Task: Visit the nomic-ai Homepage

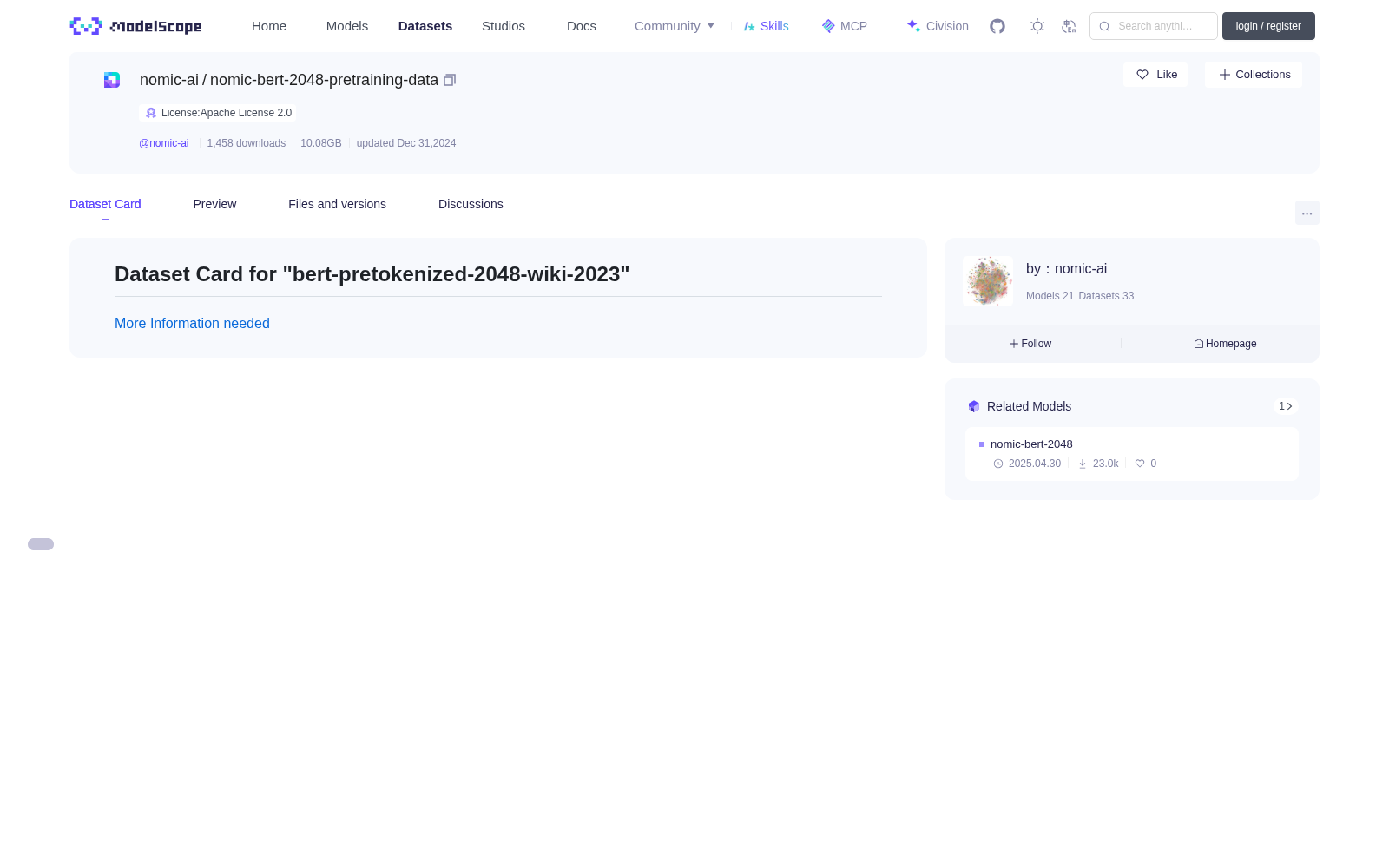Action: [1225, 344]
